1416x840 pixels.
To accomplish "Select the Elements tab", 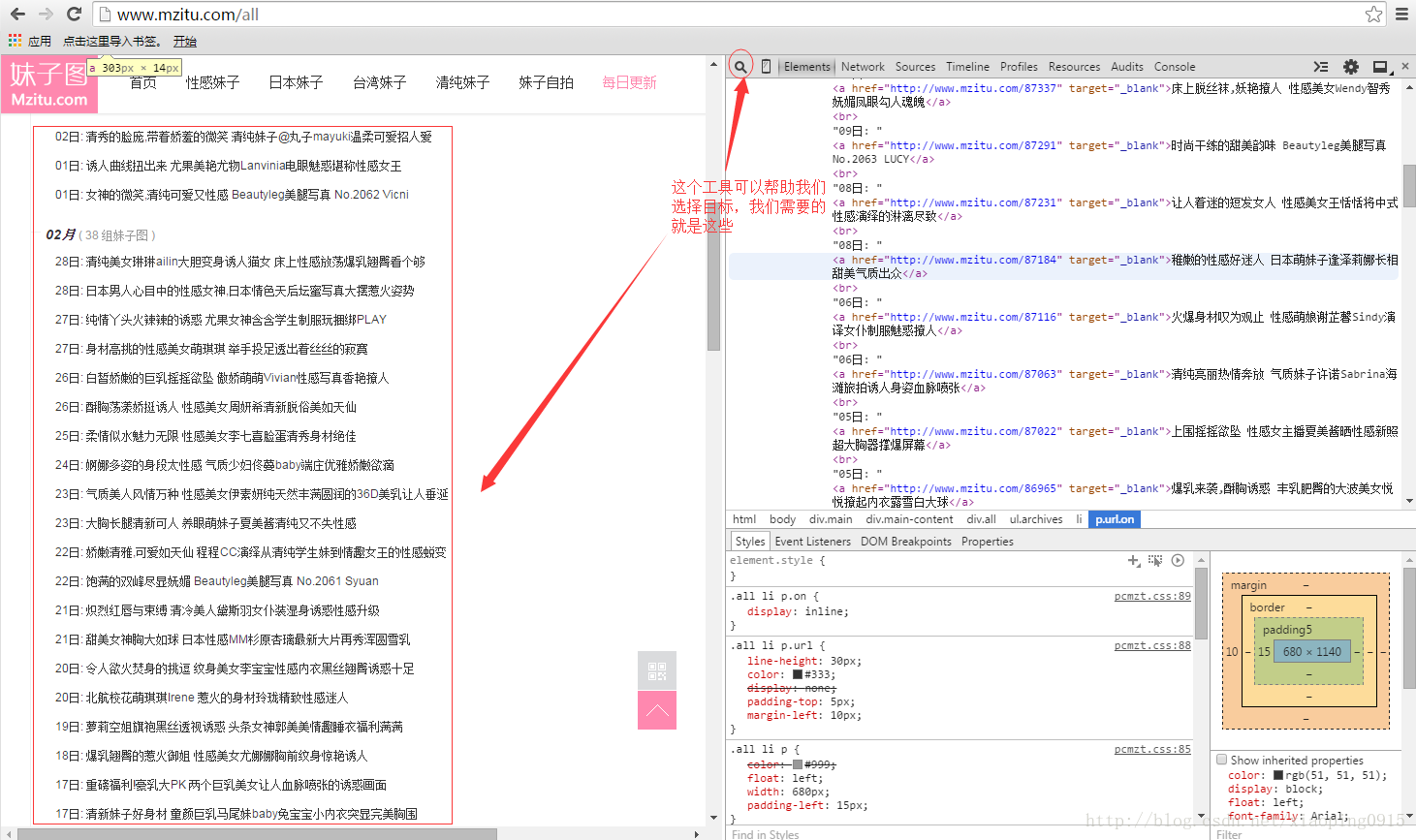I will point(807,67).
